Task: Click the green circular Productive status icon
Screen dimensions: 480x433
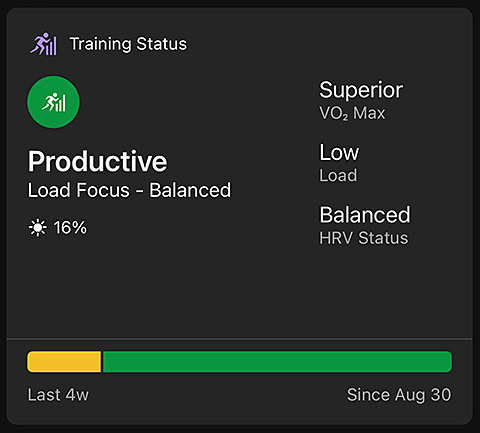Action: coord(53,102)
